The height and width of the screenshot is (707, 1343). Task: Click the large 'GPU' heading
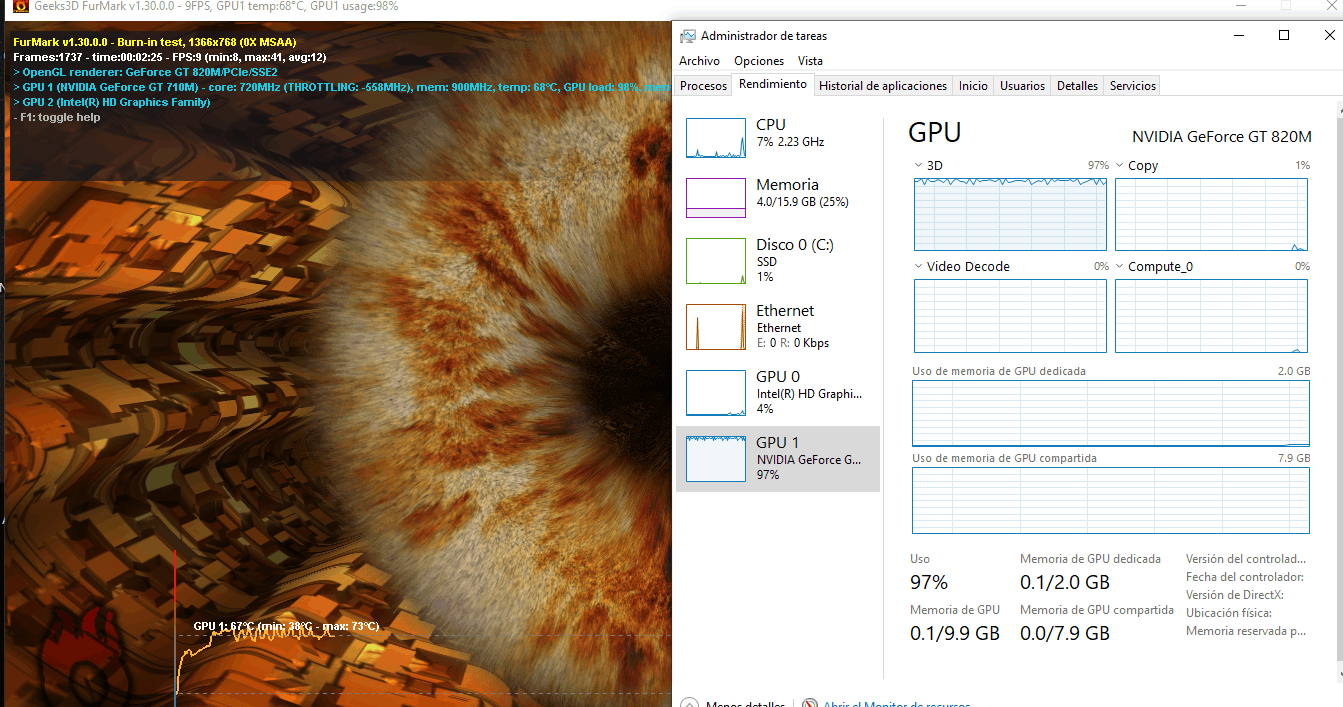(x=934, y=133)
